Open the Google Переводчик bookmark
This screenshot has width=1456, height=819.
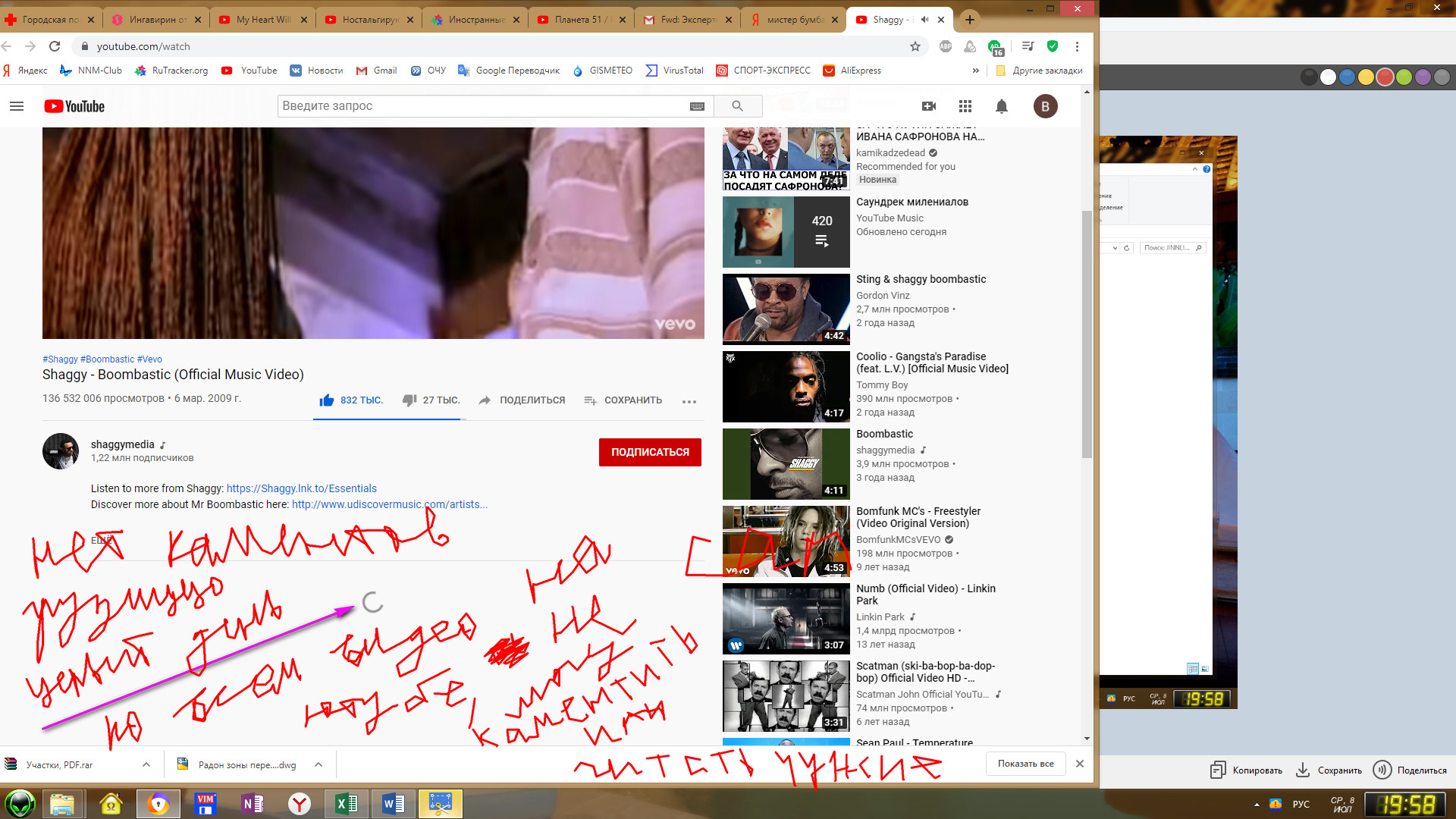pos(509,71)
